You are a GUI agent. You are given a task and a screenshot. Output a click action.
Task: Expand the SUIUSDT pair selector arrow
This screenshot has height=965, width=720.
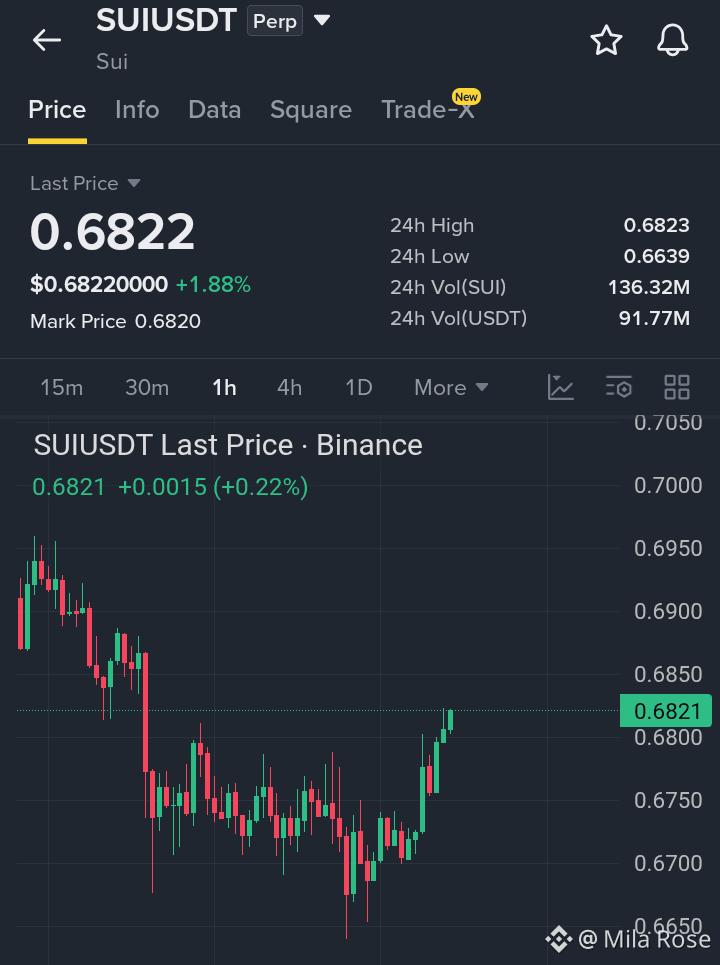tap(322, 20)
